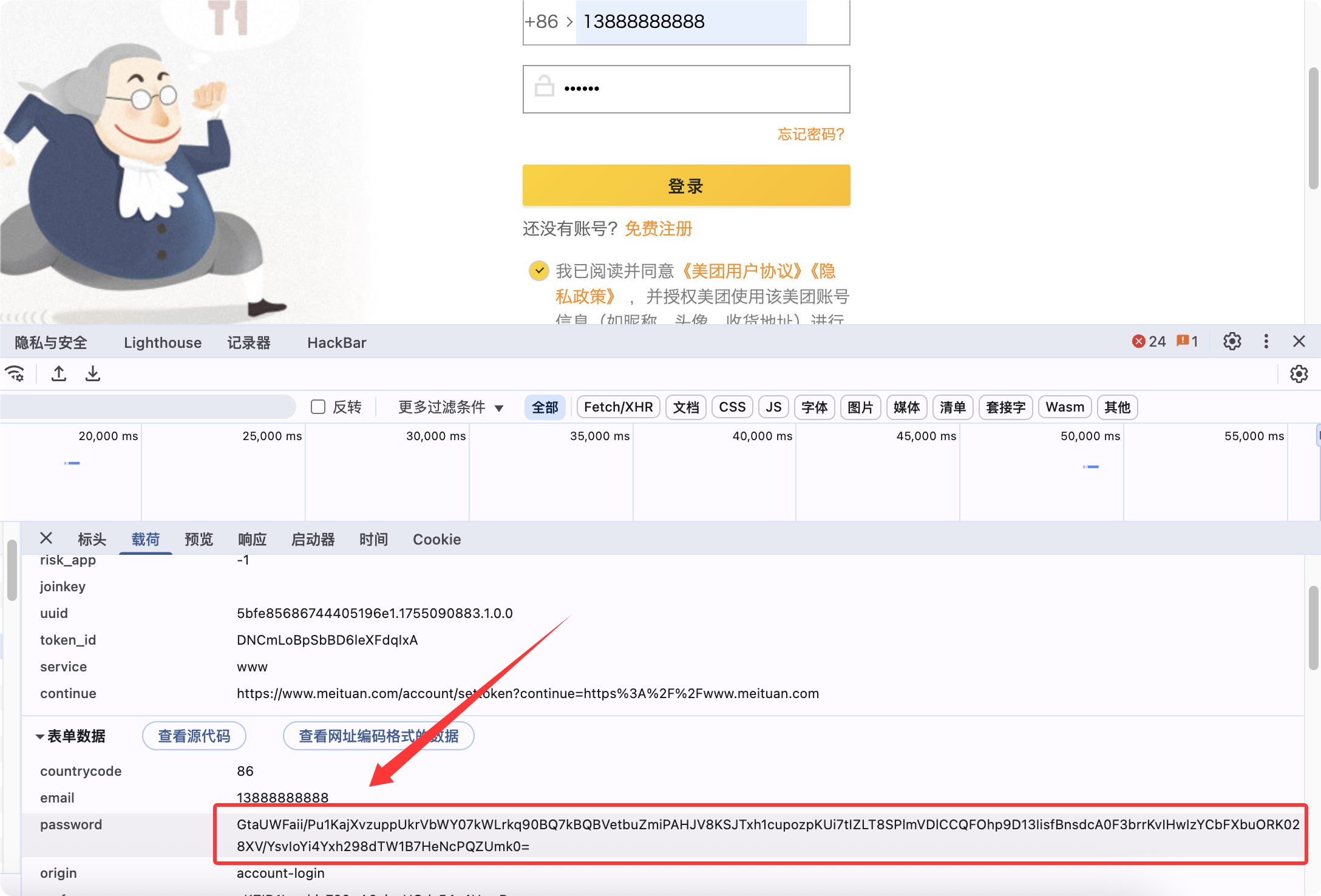The image size is (1321, 896).
Task: Click export HAR download icon
Action: [x=93, y=373]
